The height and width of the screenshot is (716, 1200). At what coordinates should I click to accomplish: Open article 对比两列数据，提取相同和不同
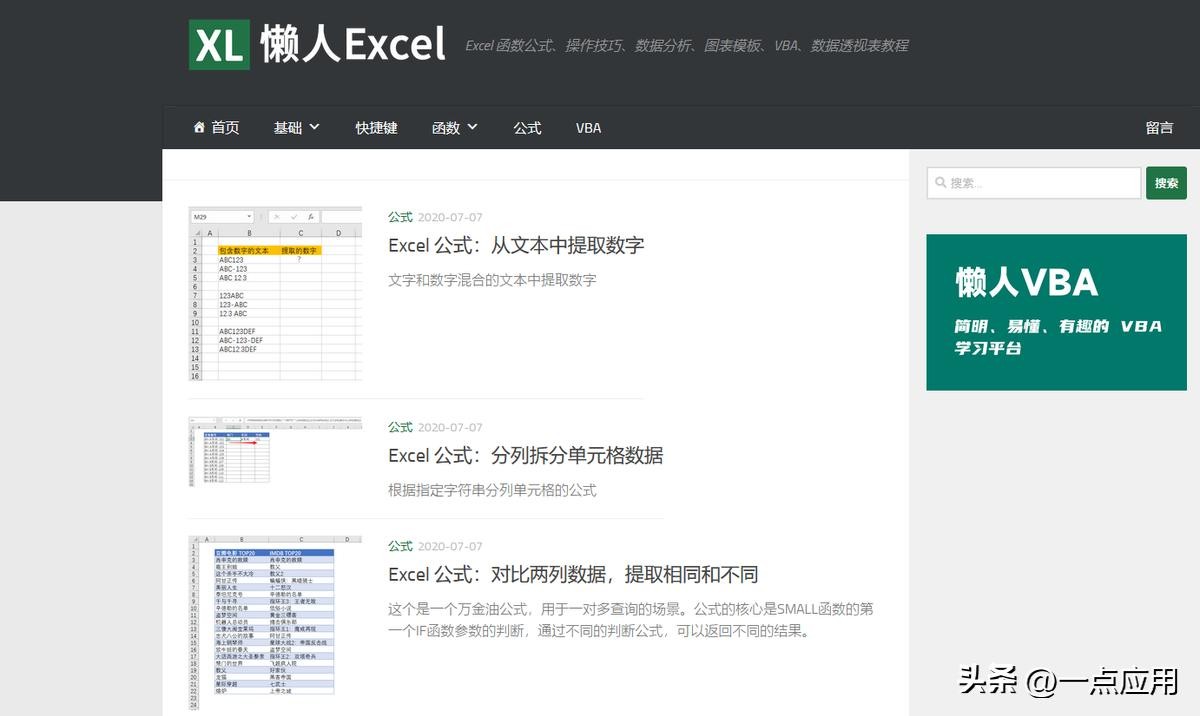(572, 575)
